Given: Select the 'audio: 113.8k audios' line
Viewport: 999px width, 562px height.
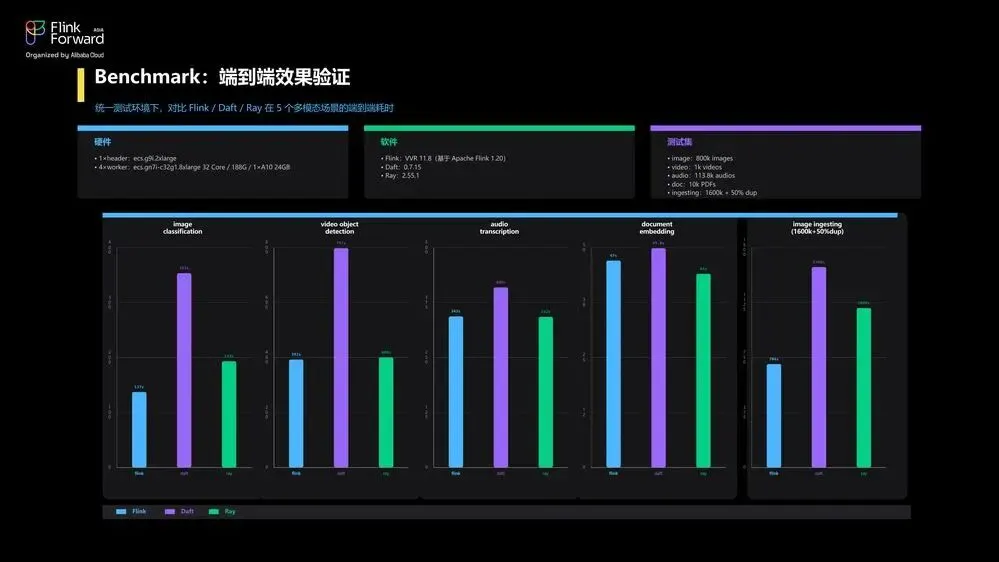Looking at the screenshot, I should pyautogui.click(x=701, y=175).
